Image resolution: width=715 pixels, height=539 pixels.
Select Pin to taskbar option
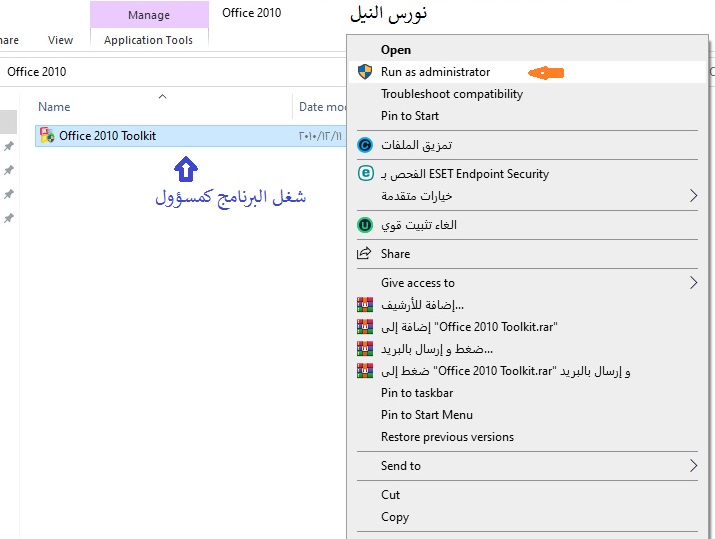pos(416,393)
